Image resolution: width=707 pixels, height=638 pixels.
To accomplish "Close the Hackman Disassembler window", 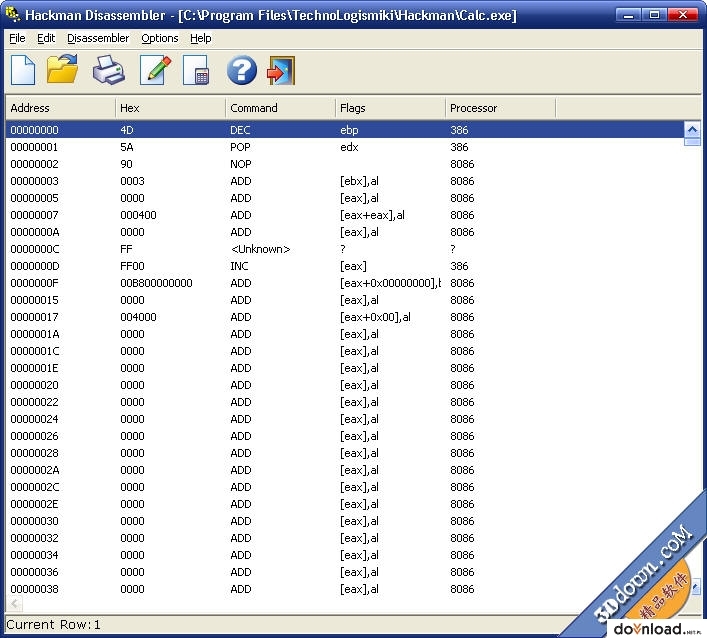I will coord(683,15).
